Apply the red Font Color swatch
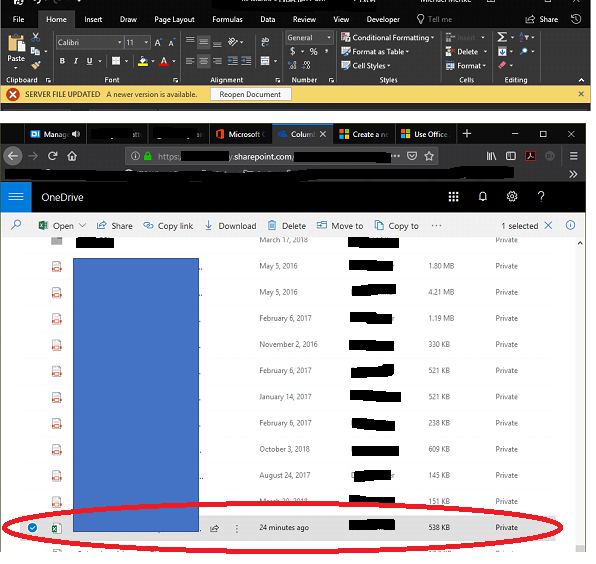Image resolution: width=596 pixels, height=564 pixels. coord(164,61)
